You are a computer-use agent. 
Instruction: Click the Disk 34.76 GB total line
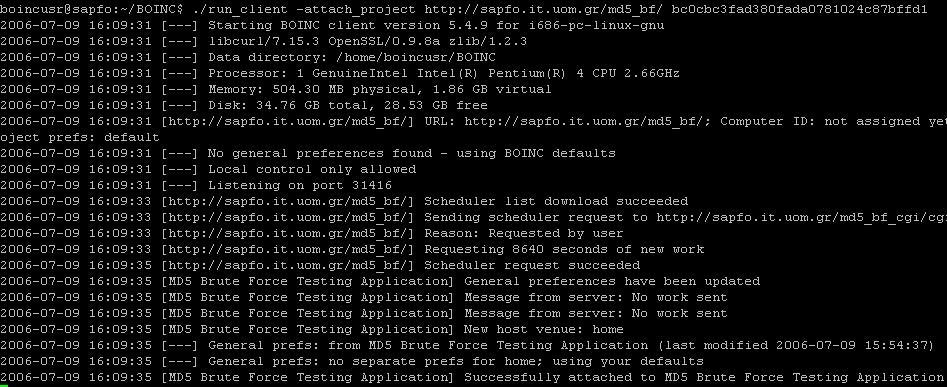347,105
